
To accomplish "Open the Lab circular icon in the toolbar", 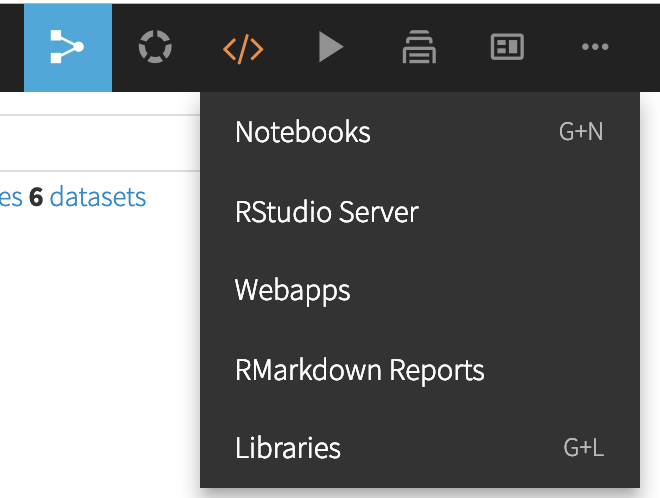I will point(155,47).
